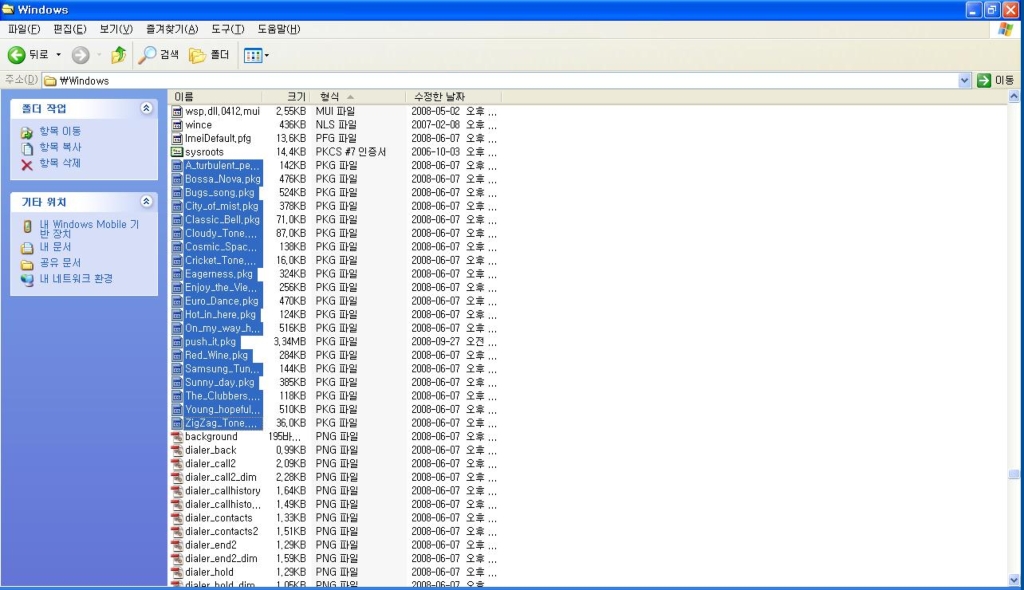1024x590 pixels.
Task: Click the Sunny_day.pkg file icon
Action: point(177,382)
